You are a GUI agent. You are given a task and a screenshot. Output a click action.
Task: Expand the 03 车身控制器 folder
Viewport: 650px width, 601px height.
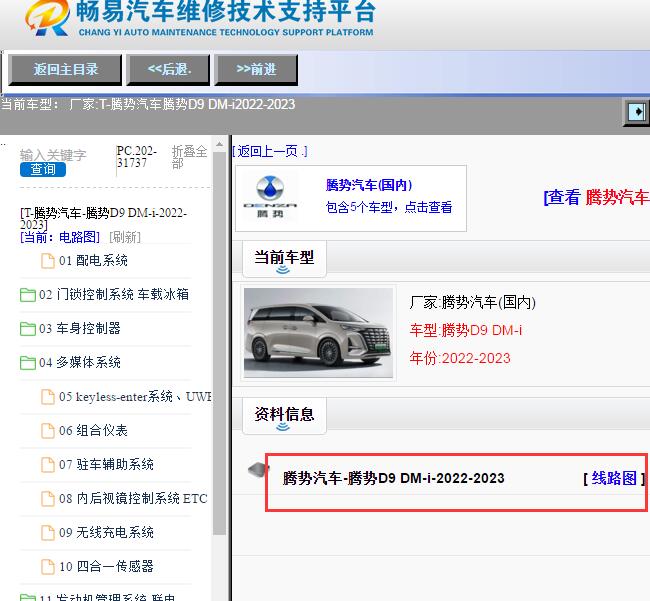coord(28,329)
